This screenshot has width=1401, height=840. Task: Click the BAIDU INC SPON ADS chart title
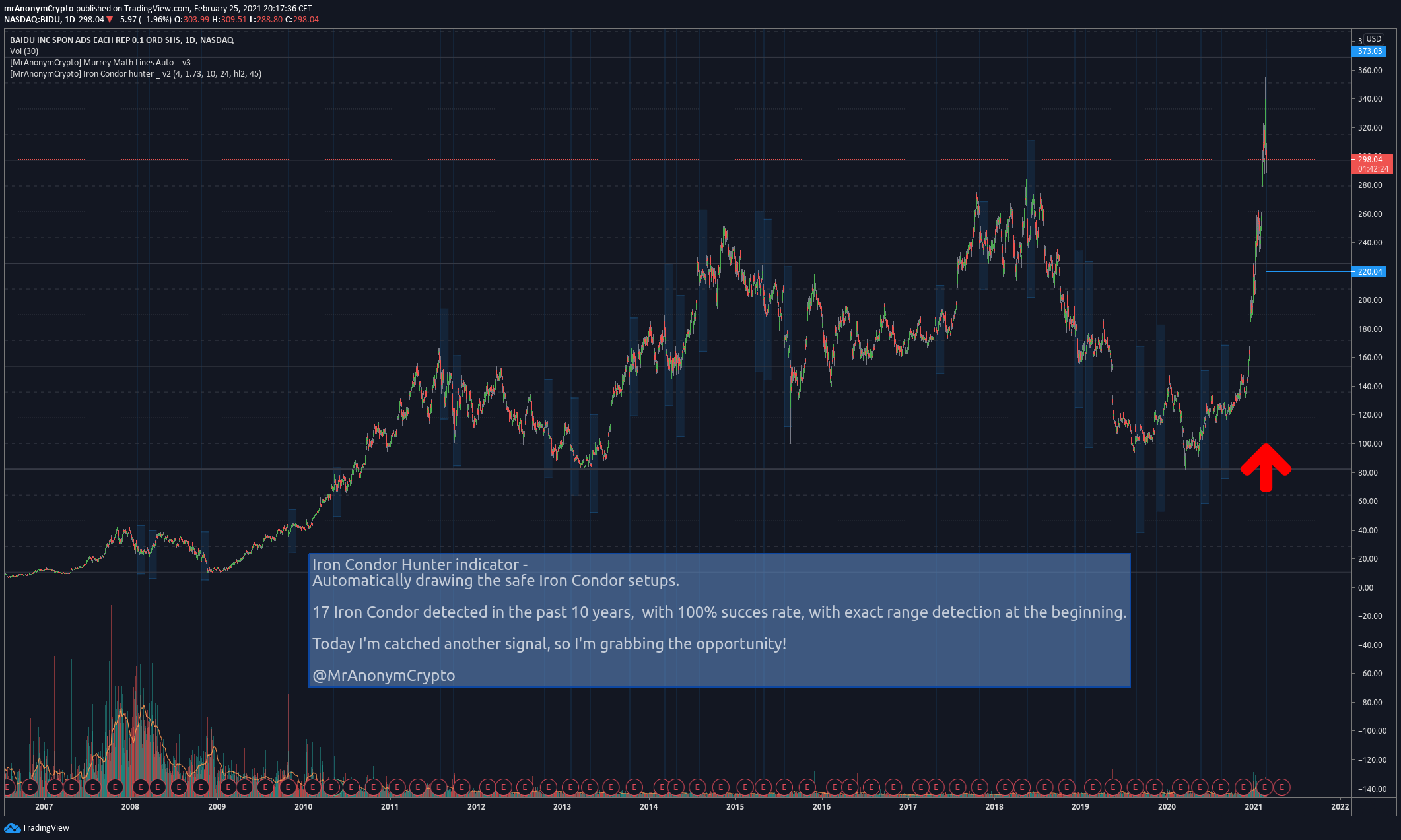[121, 40]
